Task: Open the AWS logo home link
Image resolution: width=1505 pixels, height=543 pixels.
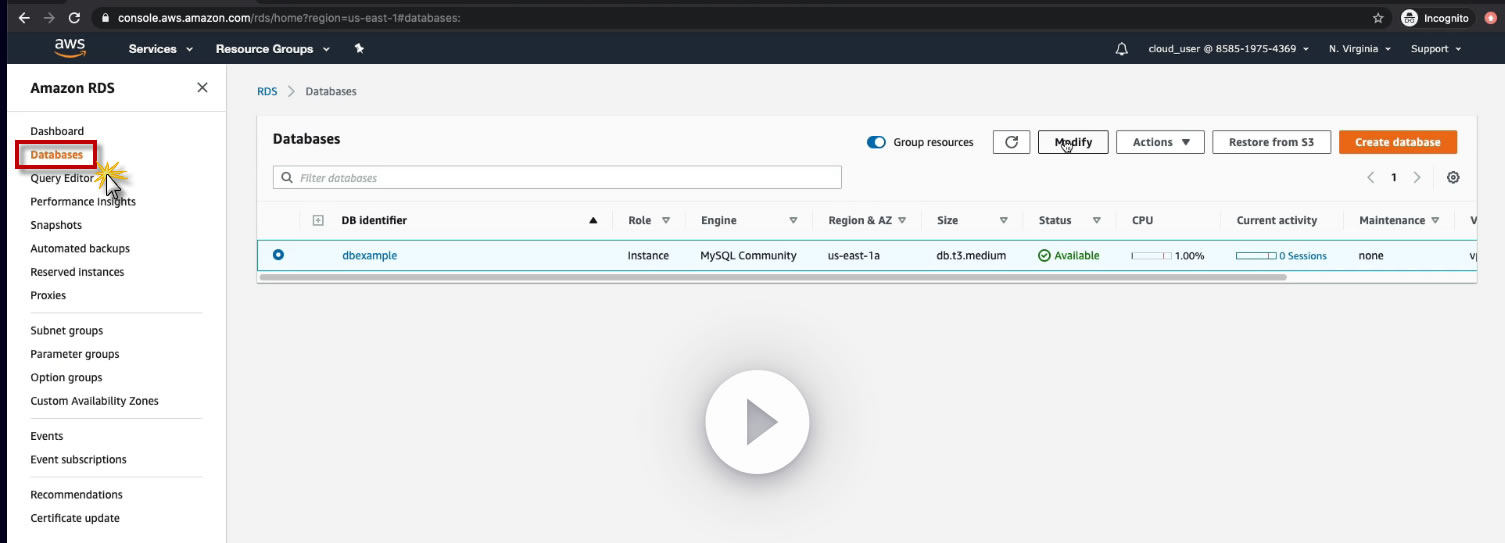Action: point(70,48)
